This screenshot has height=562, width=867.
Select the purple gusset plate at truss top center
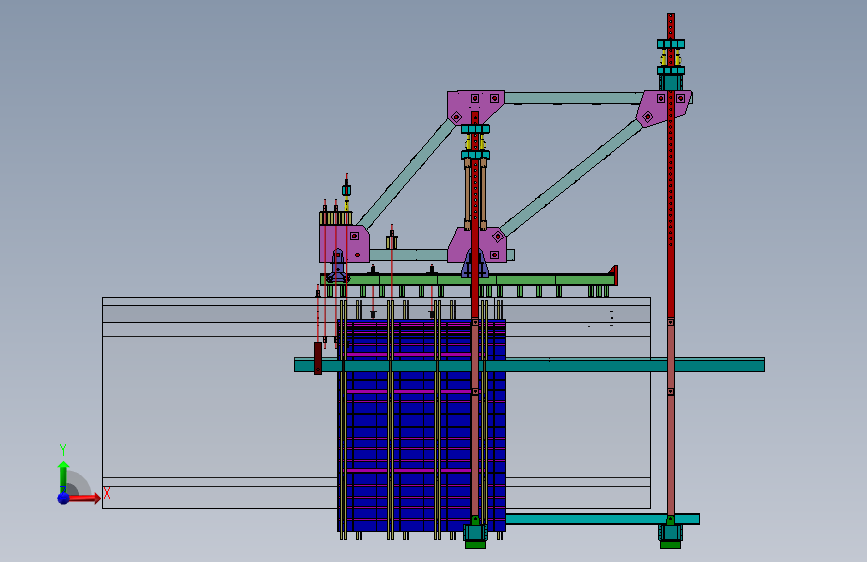tap(476, 107)
